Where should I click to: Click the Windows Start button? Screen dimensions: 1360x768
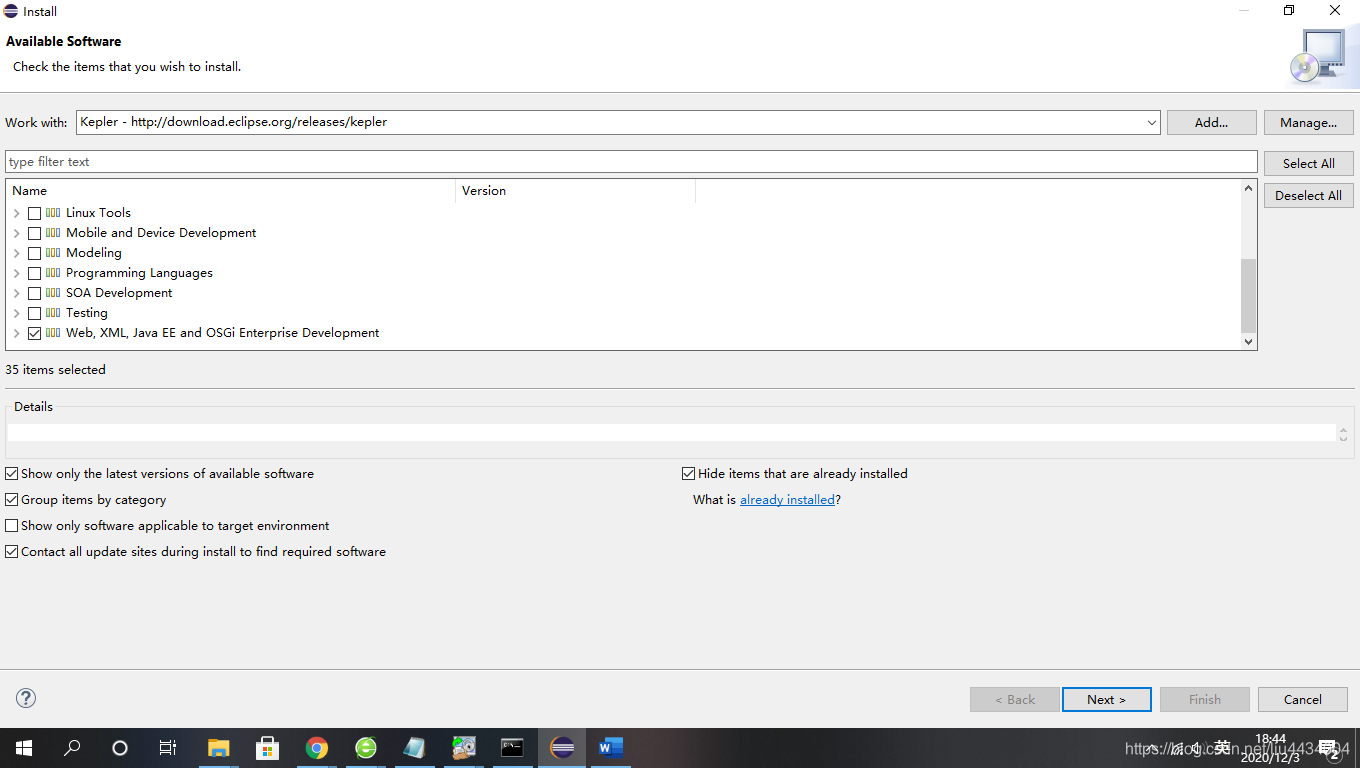point(24,747)
